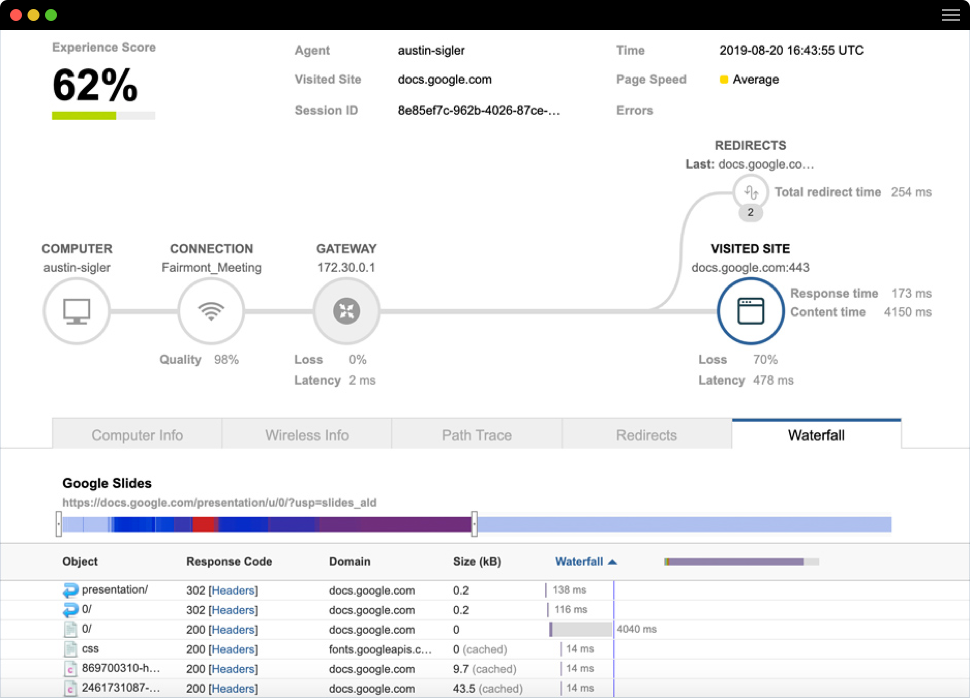This screenshot has width=970, height=698.
Task: Click the redirect arrow icon for presentation/
Action: pos(70,590)
